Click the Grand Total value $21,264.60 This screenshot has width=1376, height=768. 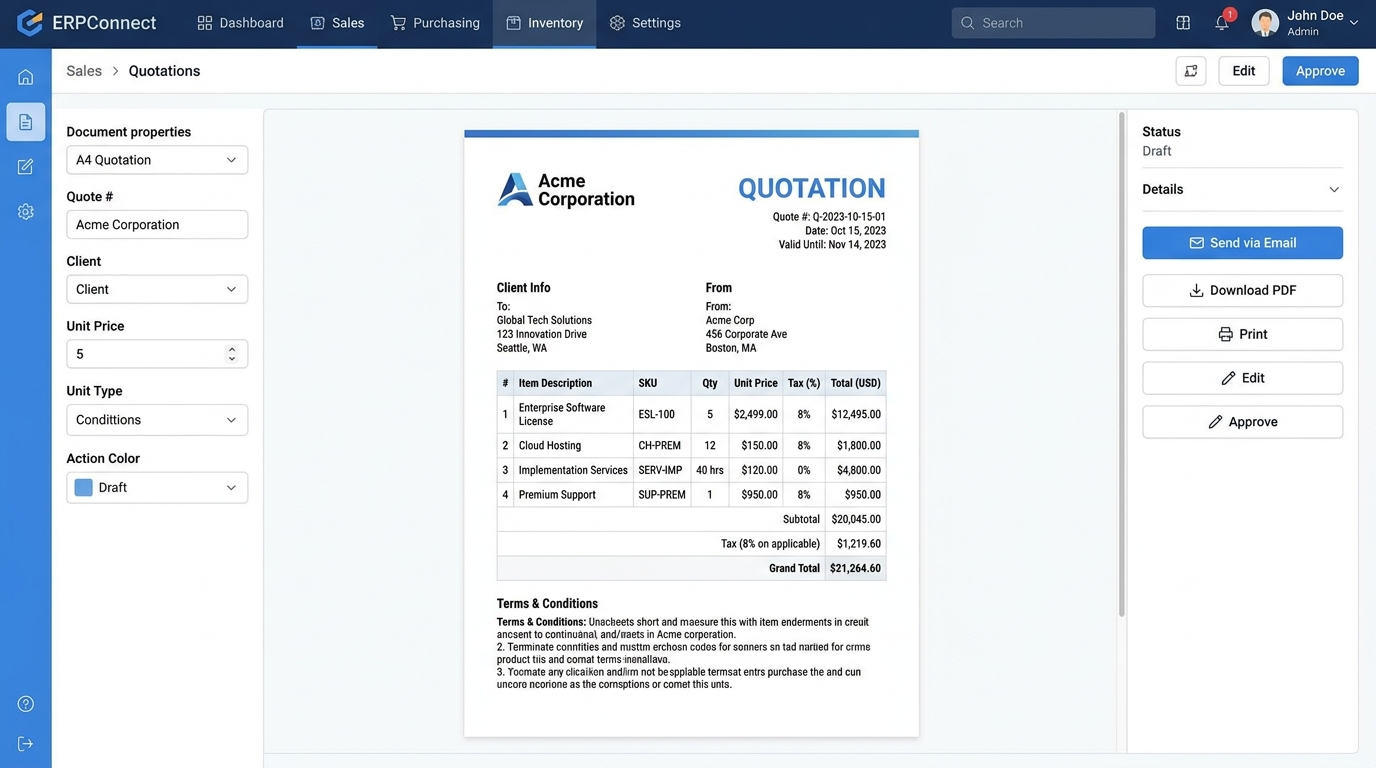[x=855, y=568]
